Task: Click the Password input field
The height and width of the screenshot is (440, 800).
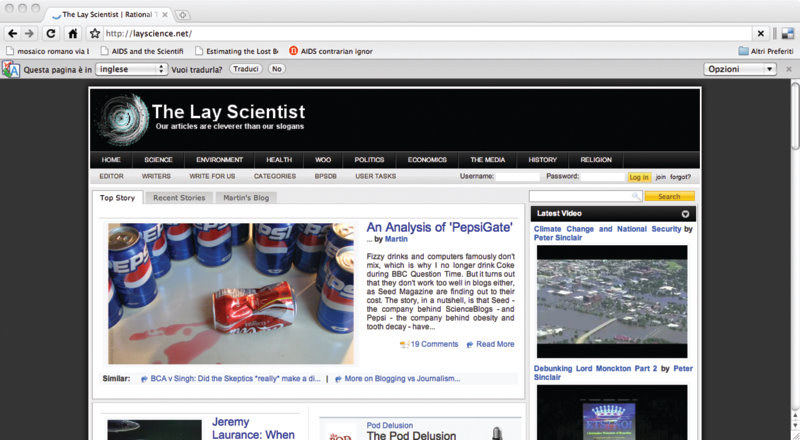Action: (603, 177)
